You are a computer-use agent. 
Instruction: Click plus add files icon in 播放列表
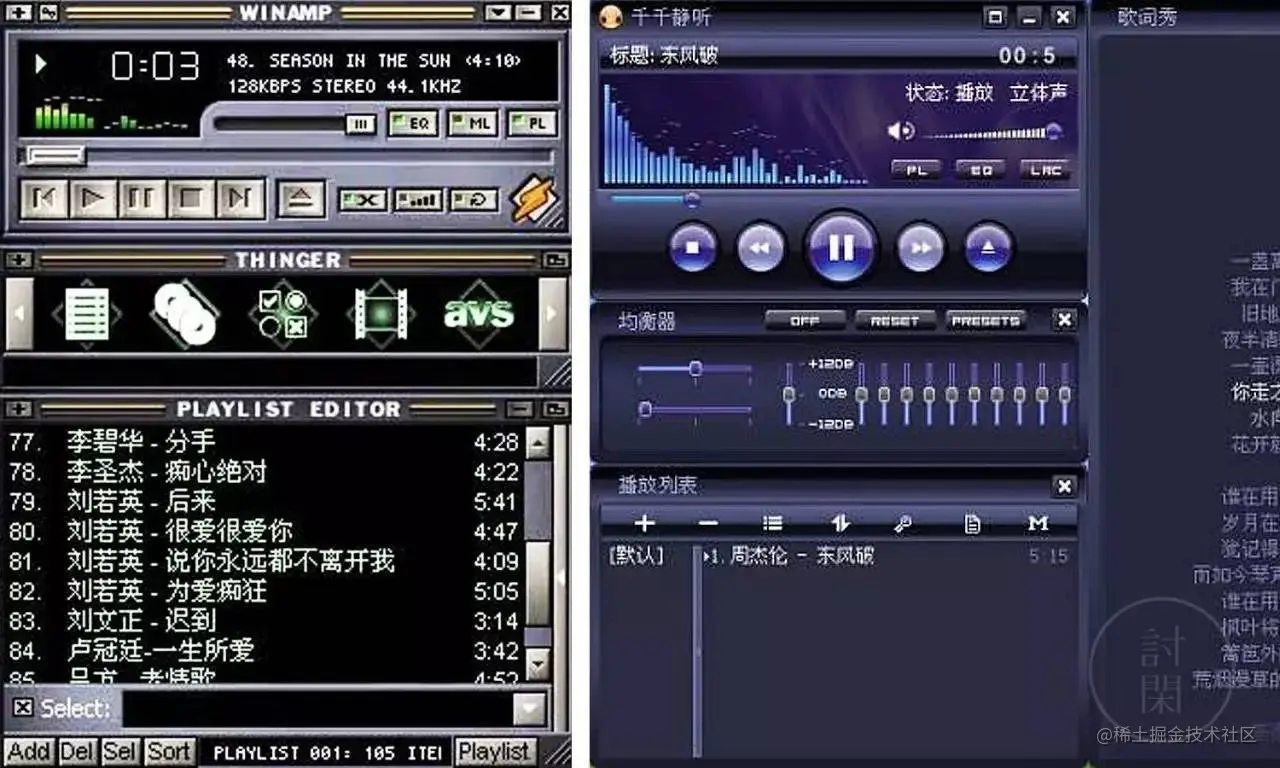coord(645,523)
